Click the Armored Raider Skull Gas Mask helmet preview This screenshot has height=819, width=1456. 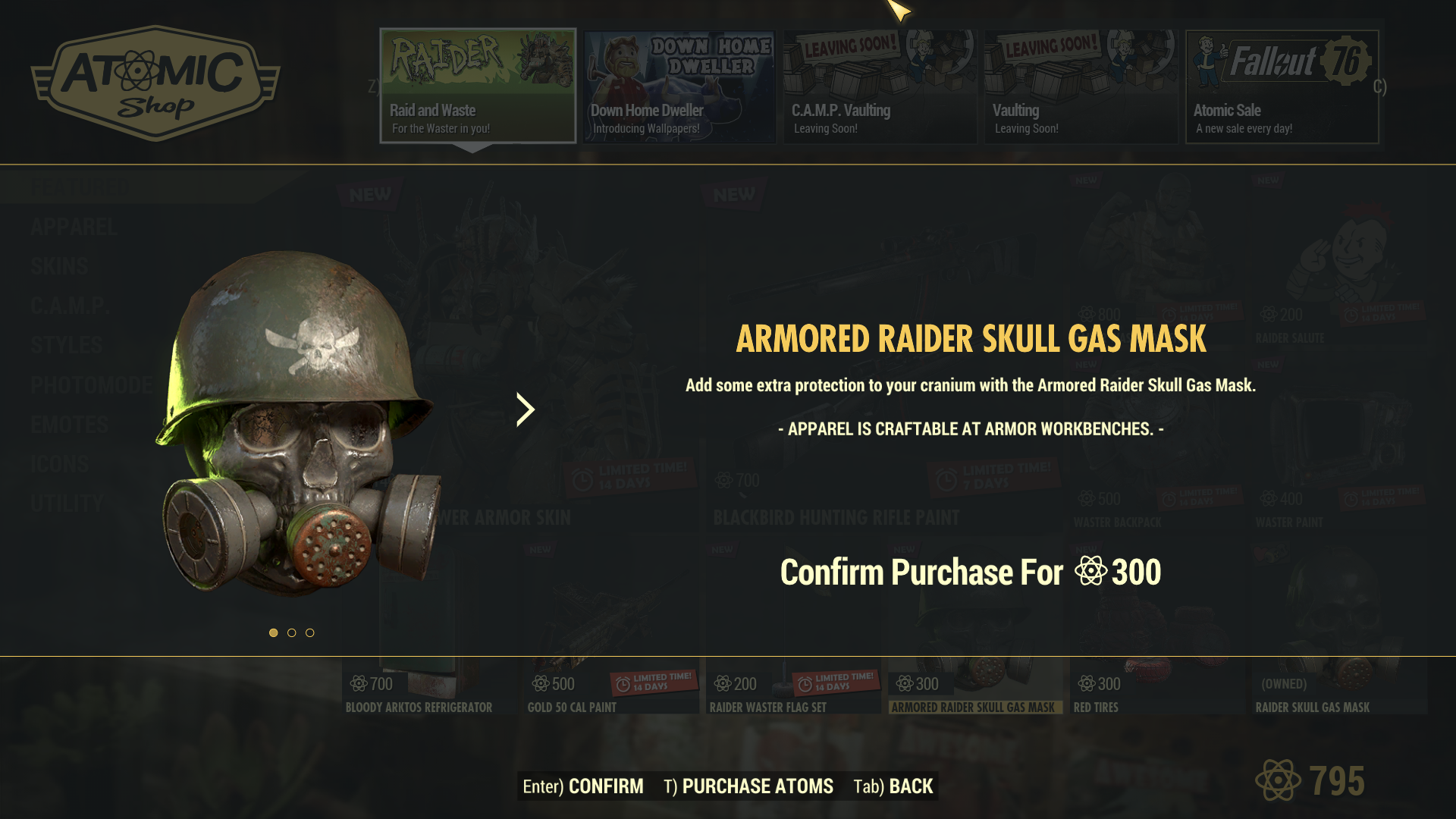[x=297, y=423]
